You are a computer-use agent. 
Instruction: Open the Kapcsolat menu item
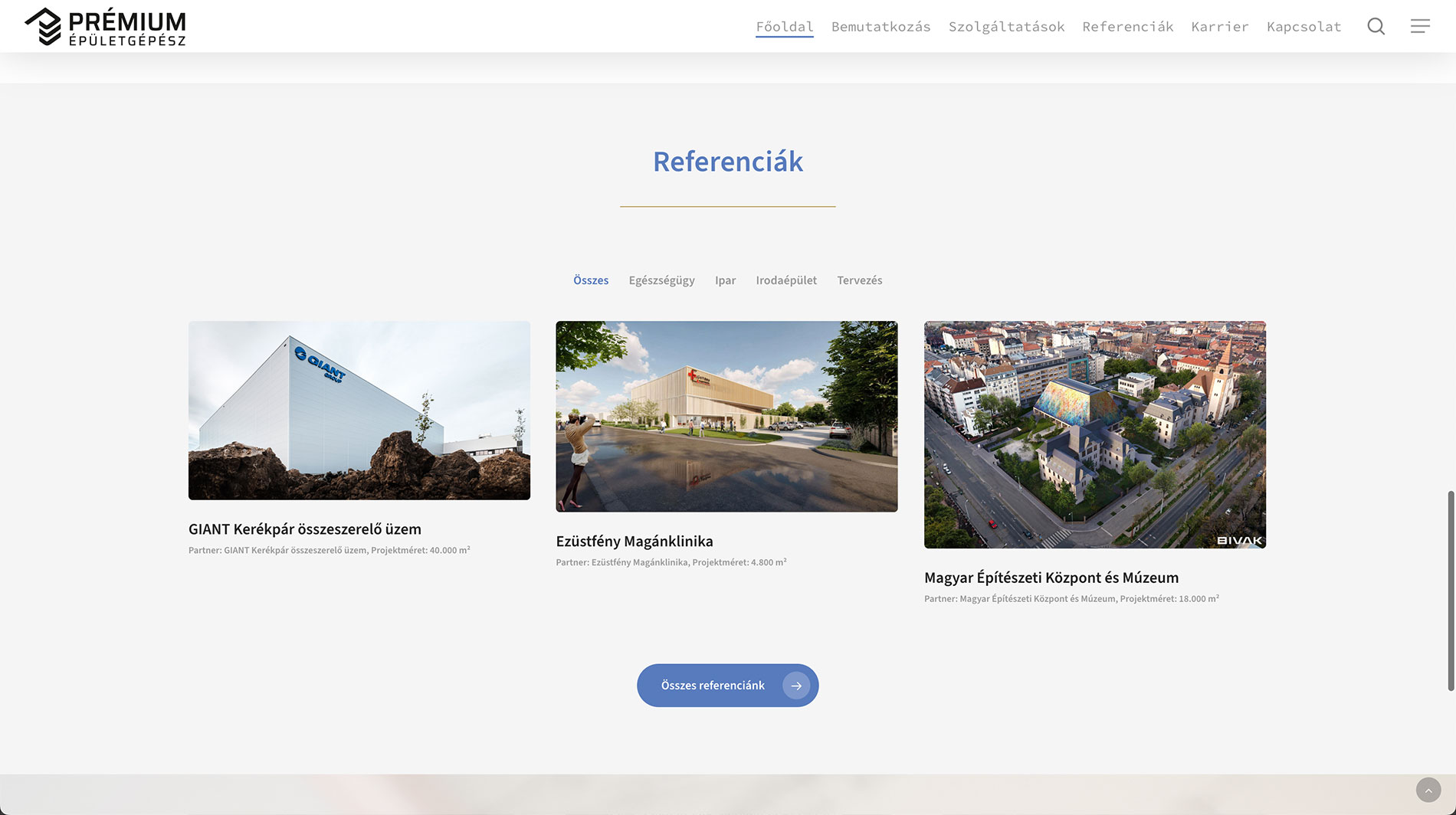click(x=1304, y=27)
